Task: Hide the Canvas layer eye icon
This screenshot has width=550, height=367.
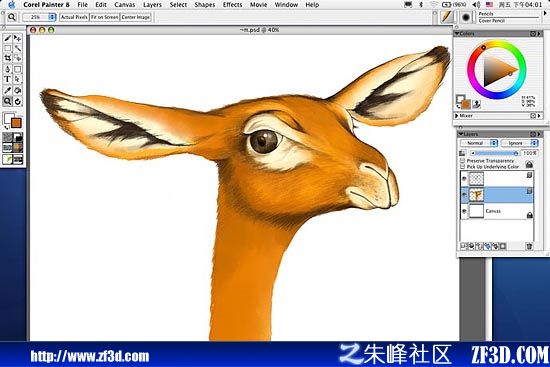Action: tap(464, 211)
